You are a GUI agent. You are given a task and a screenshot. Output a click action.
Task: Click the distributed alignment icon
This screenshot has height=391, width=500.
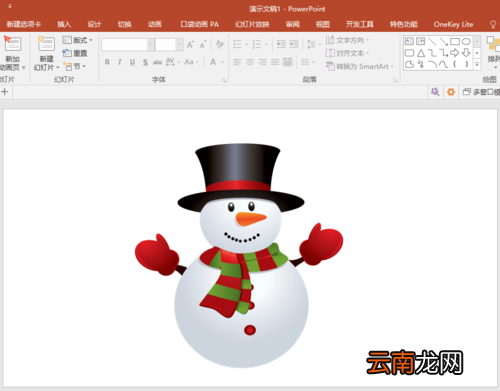click(x=287, y=62)
